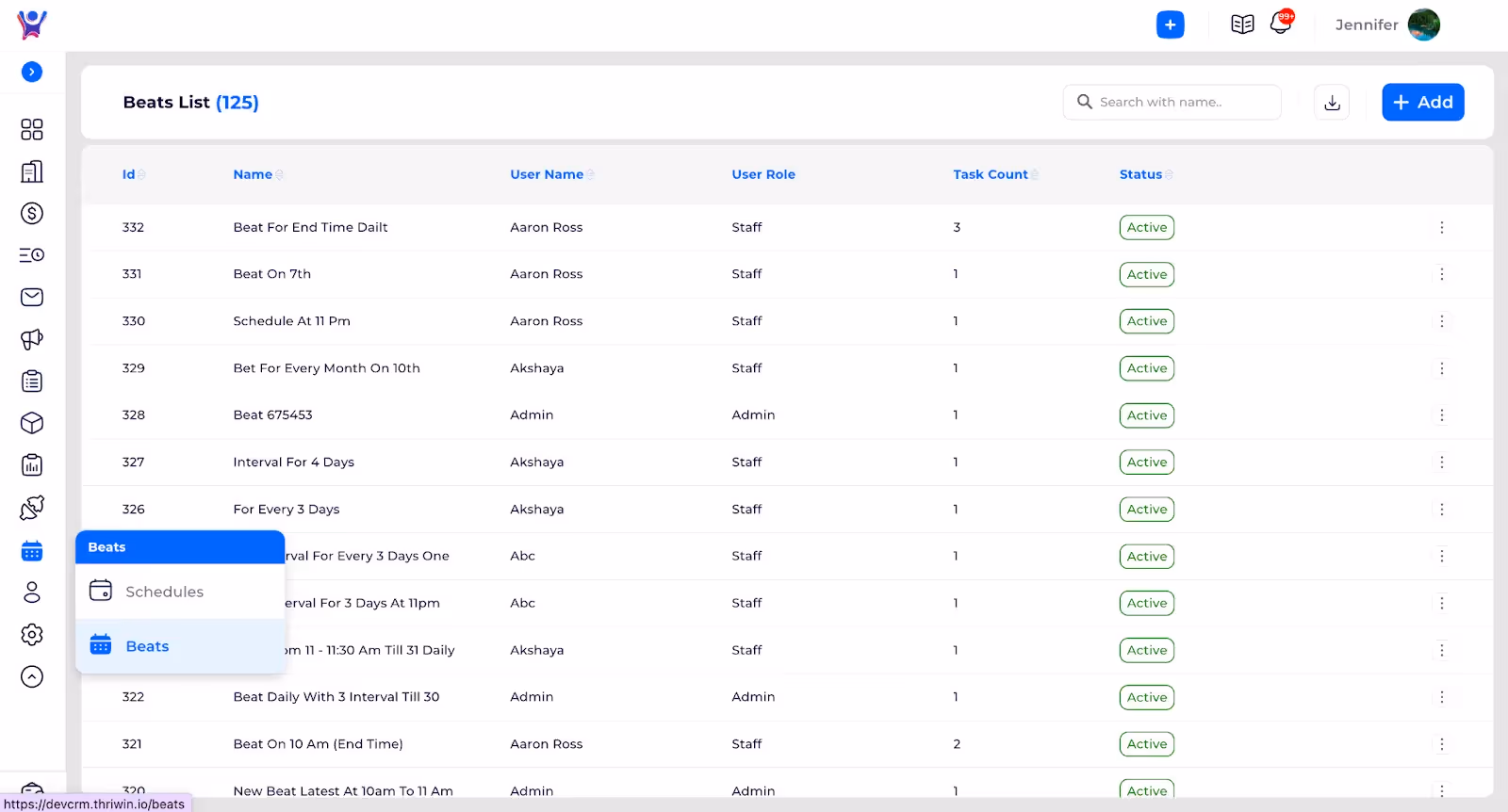Open the 3D box products sidebar icon

pyautogui.click(x=32, y=423)
